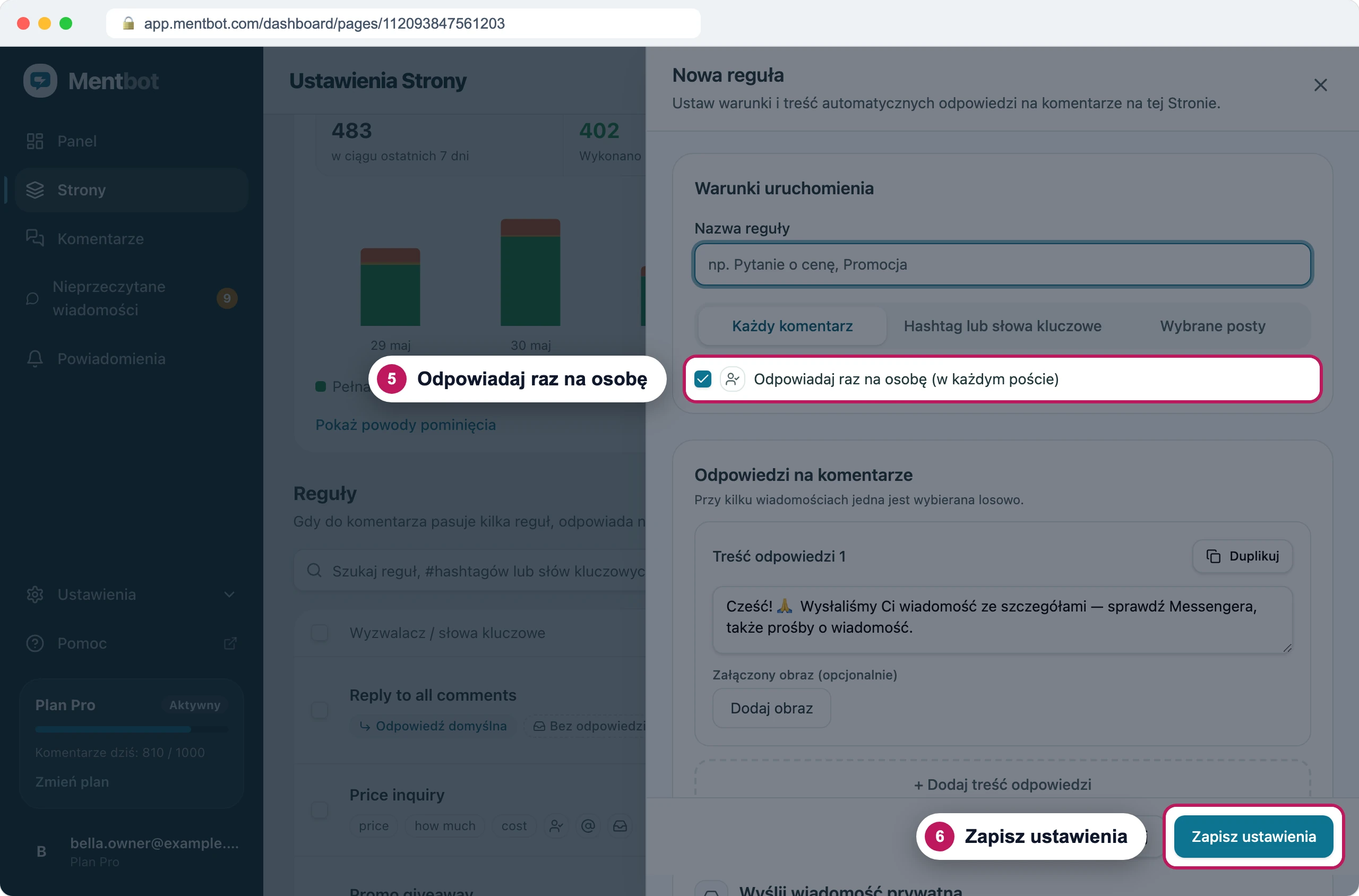Click the 30 maj chart bar

[x=530, y=273]
